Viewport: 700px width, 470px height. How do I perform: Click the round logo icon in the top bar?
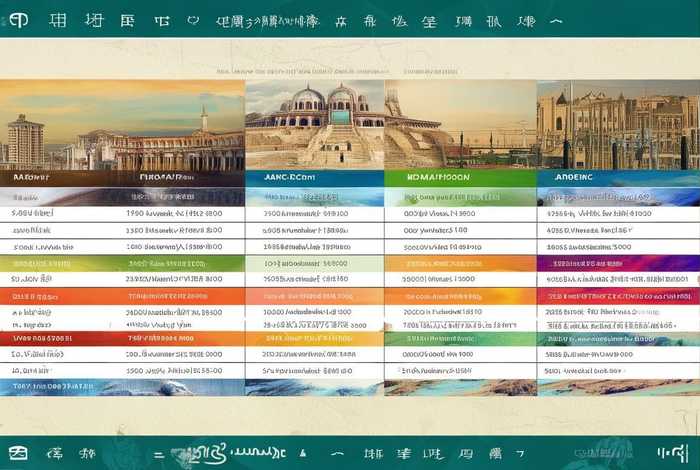pyautogui.click(x=18, y=20)
